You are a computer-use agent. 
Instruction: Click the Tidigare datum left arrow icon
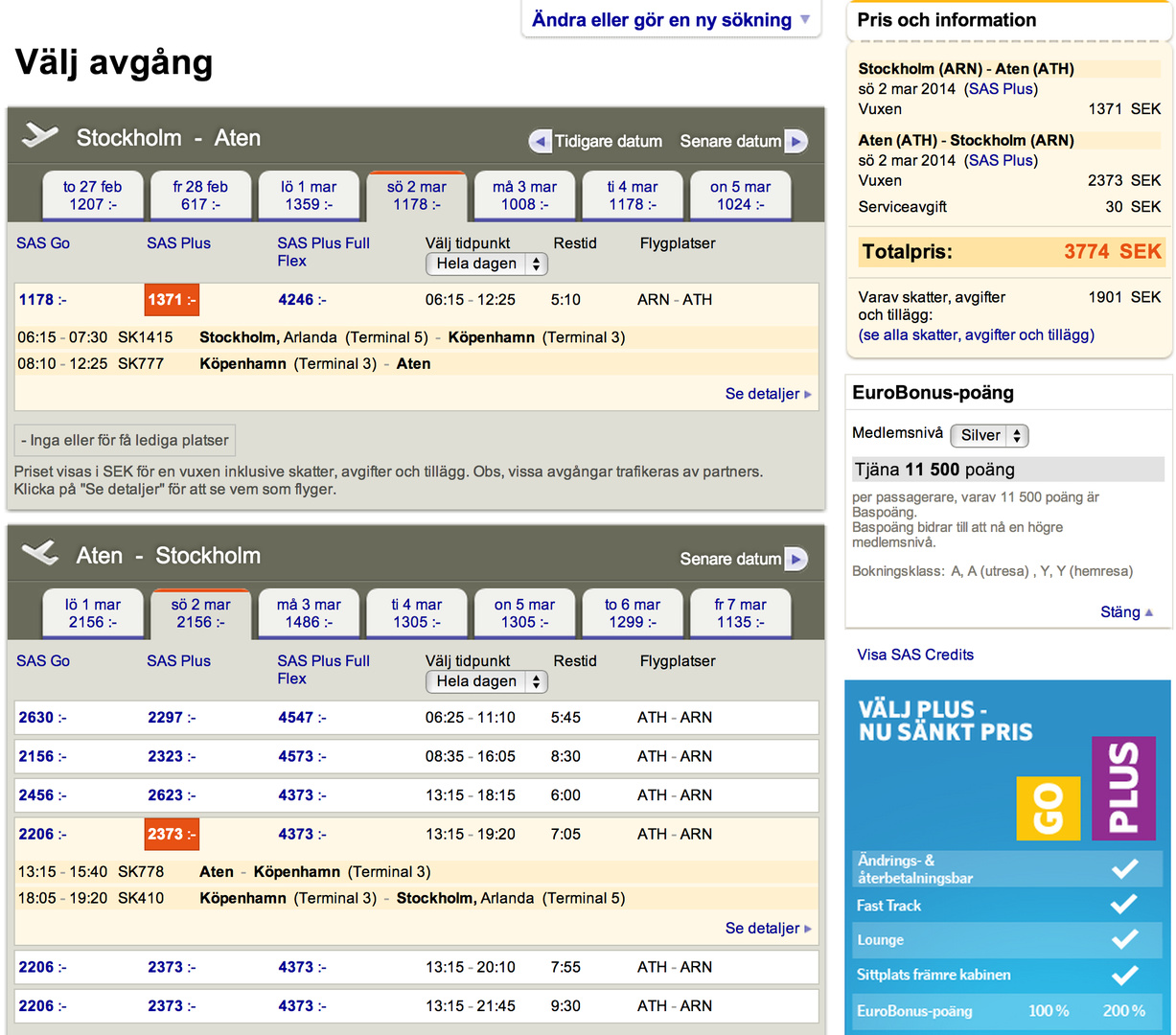click(x=541, y=142)
